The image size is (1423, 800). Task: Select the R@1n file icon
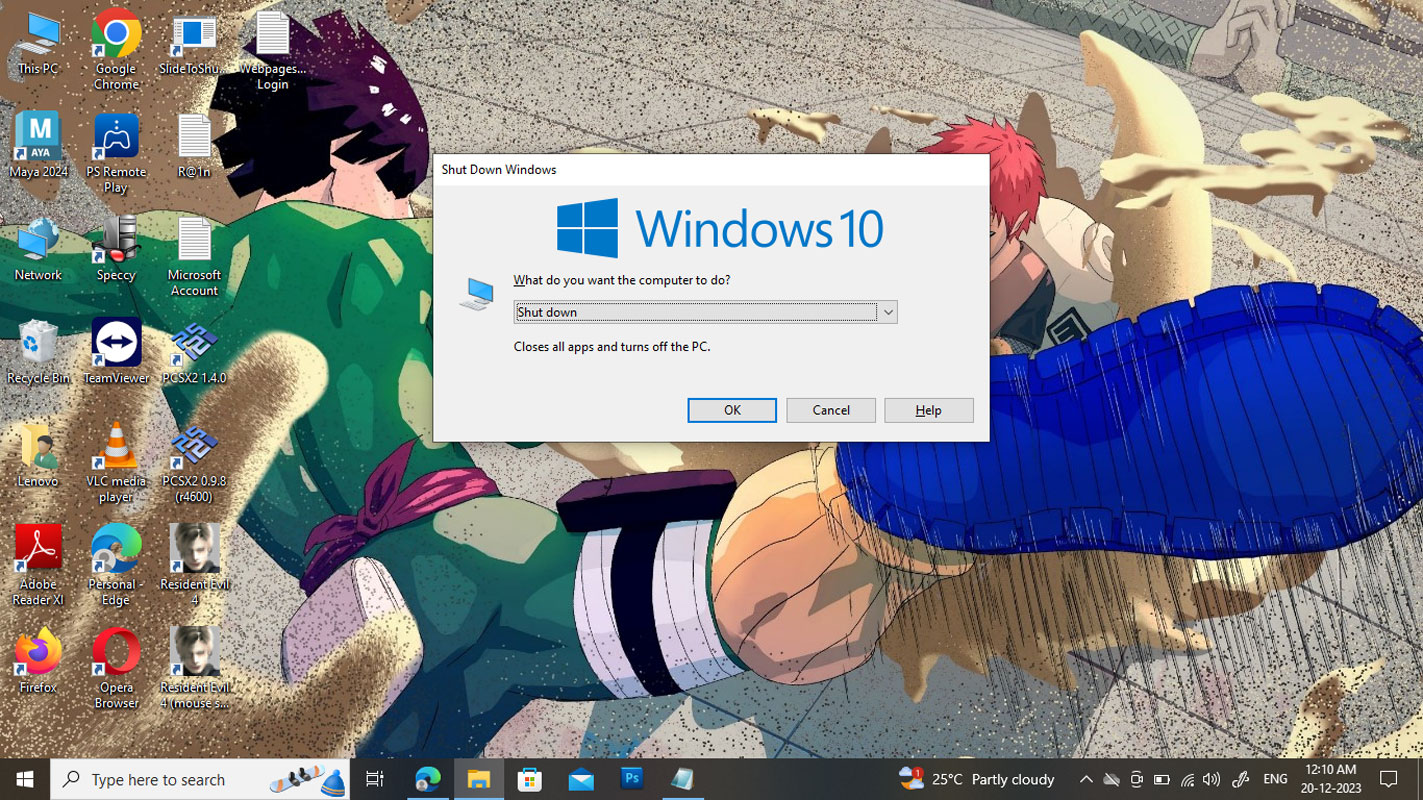click(194, 145)
